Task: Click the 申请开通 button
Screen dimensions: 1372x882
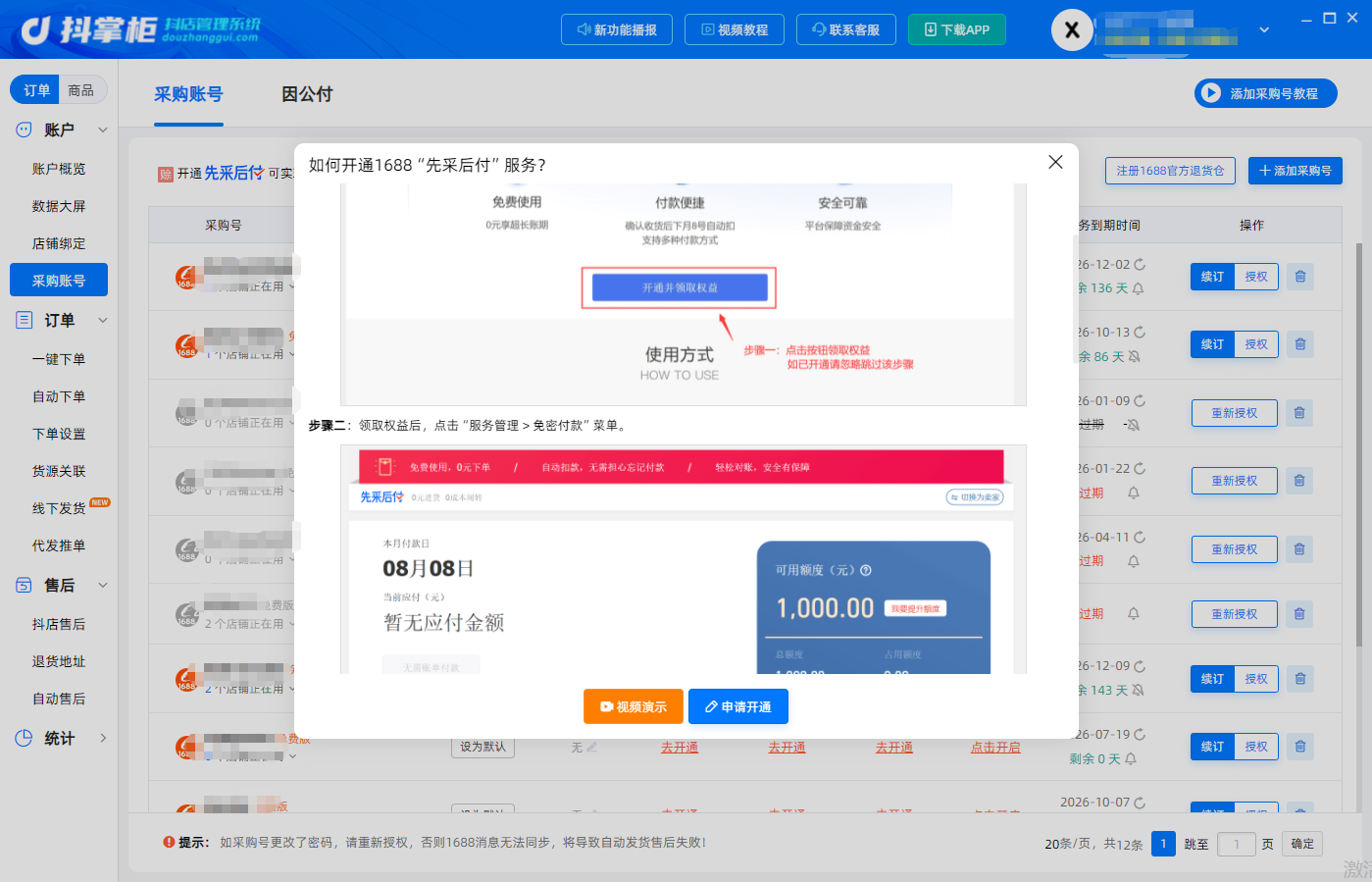Action: pyautogui.click(x=738, y=706)
